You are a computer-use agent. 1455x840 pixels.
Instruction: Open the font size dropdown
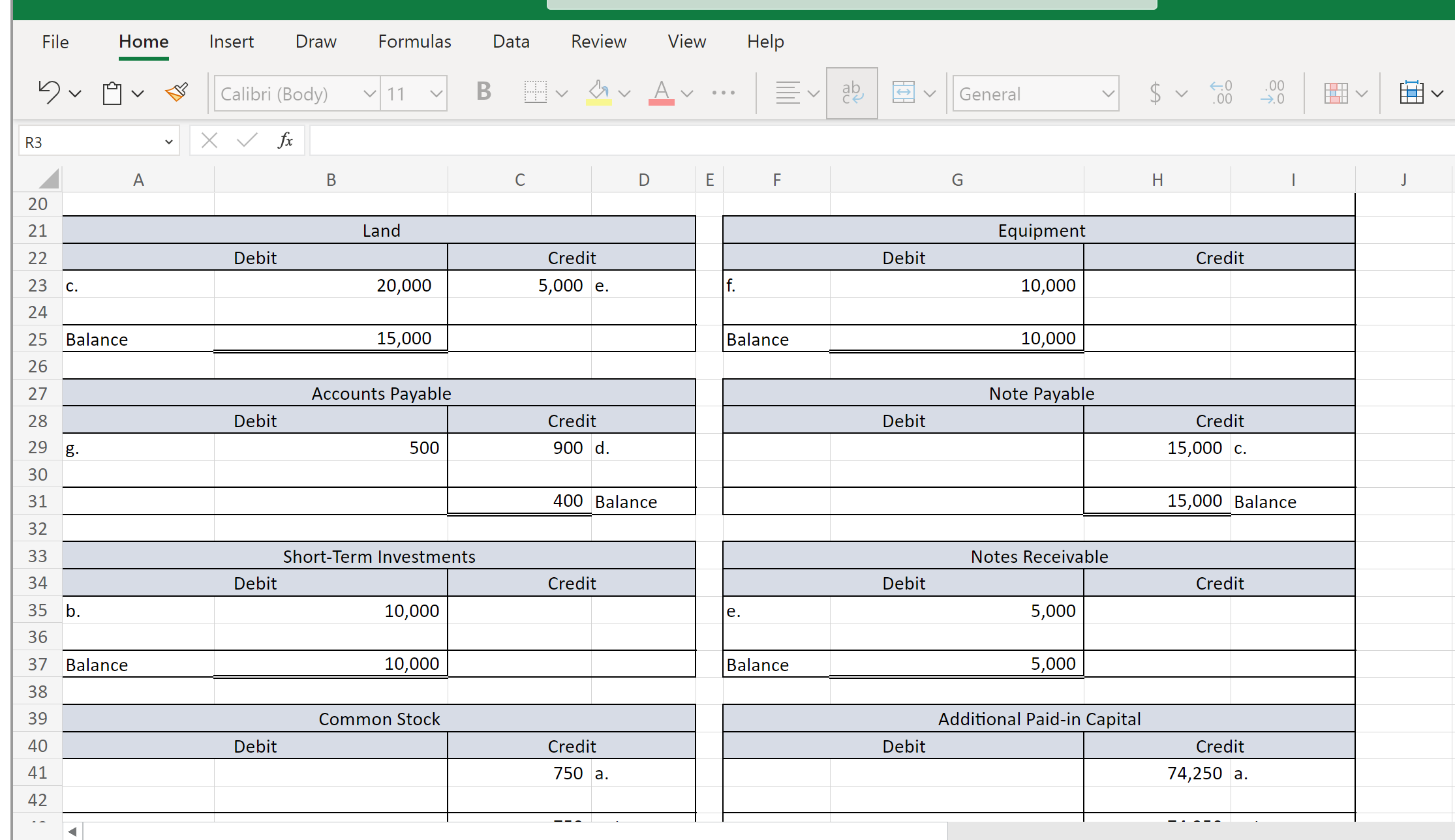(x=436, y=93)
